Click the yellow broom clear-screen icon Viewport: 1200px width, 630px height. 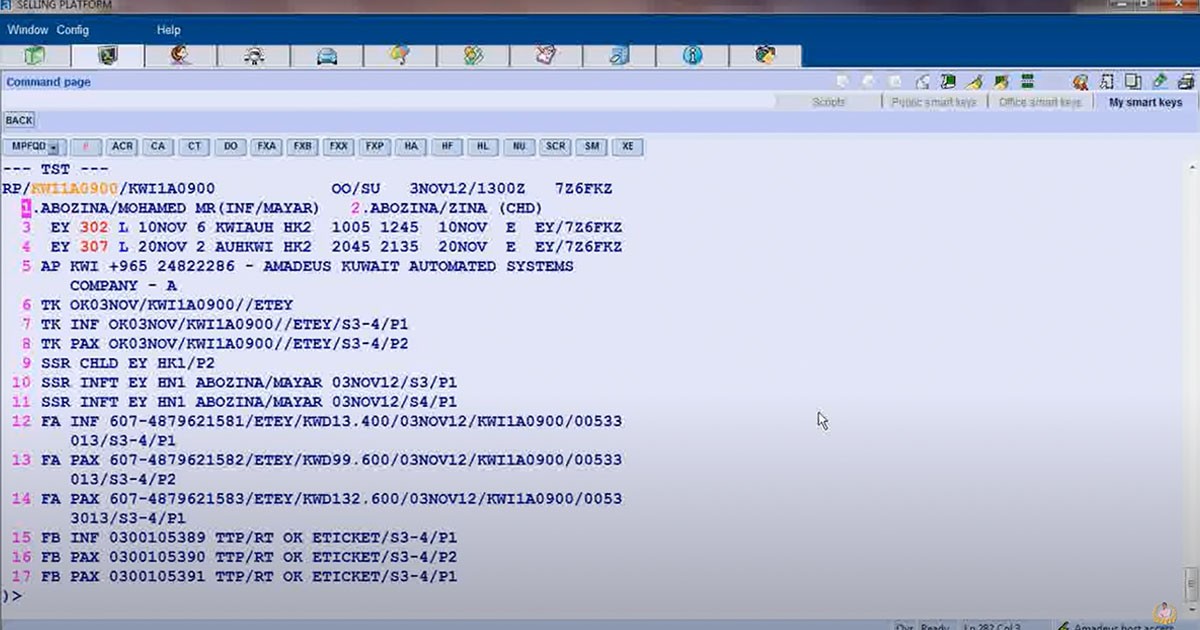pos(975,82)
